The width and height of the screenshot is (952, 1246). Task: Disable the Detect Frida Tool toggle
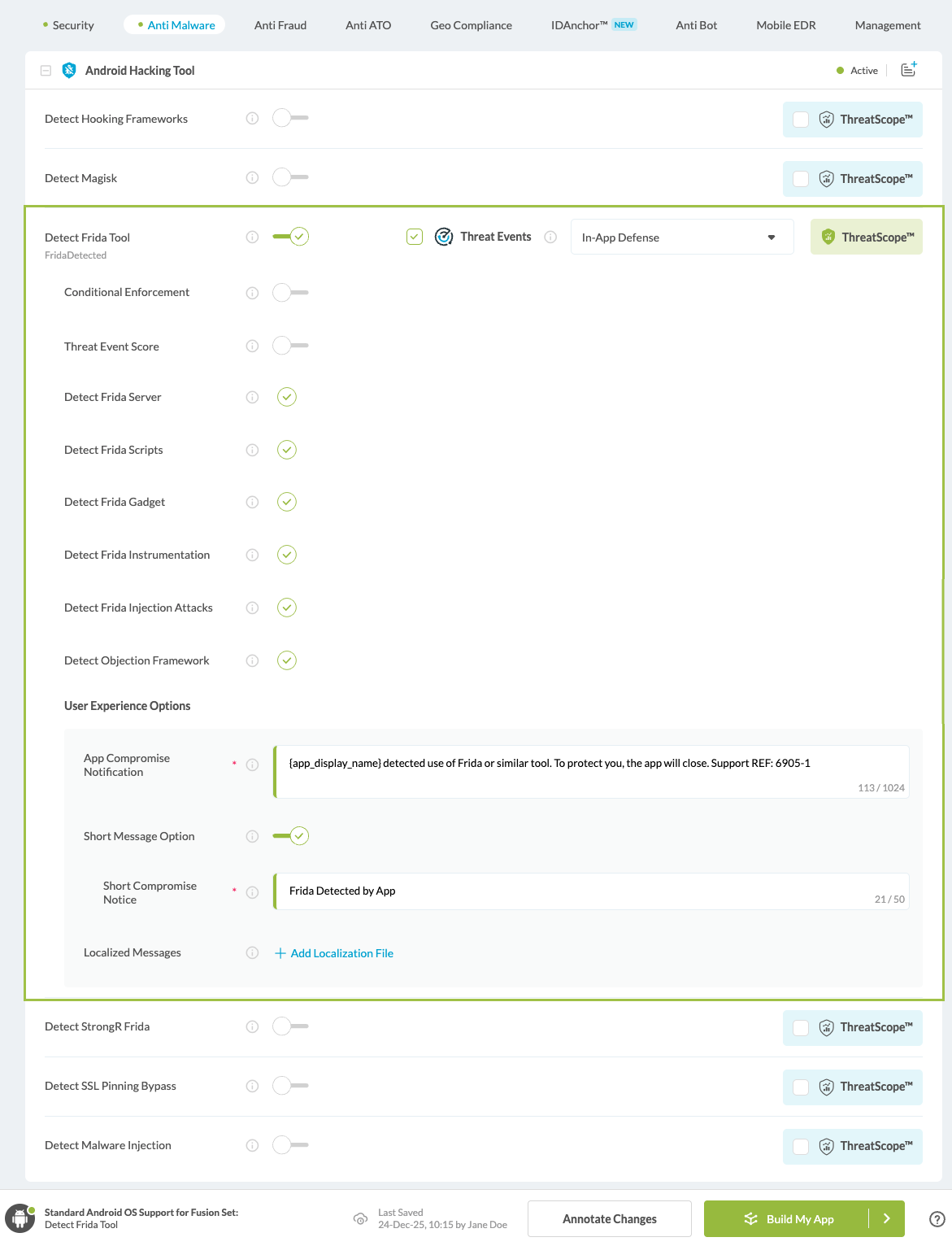pos(290,237)
